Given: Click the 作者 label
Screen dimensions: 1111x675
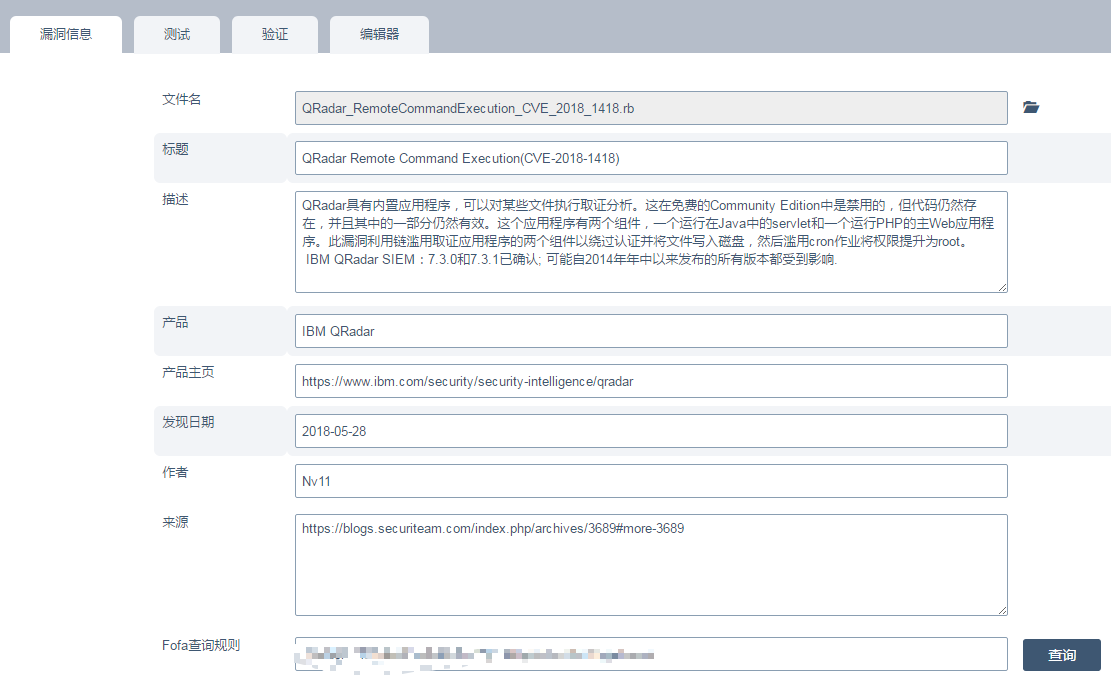Looking at the screenshot, I should coord(175,472).
